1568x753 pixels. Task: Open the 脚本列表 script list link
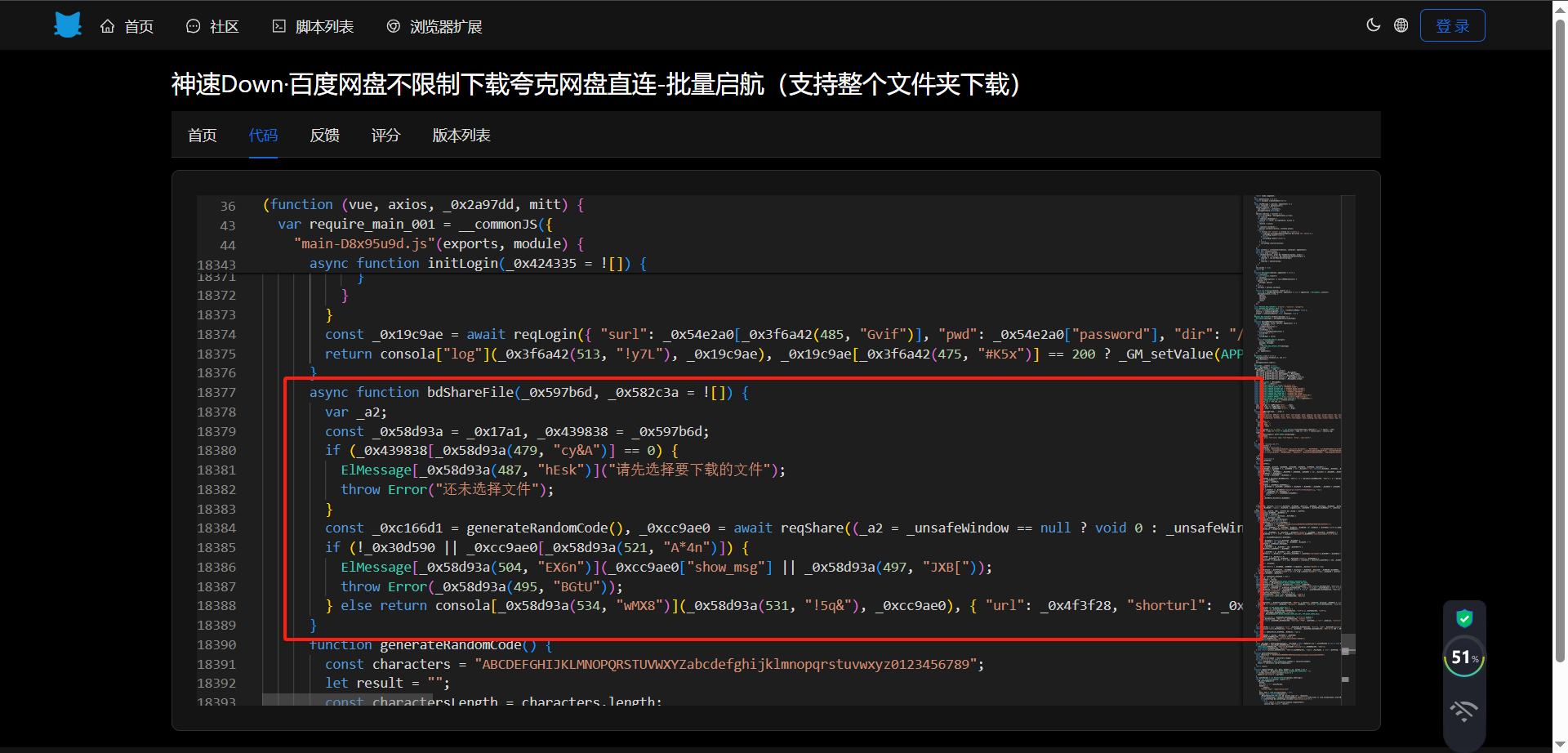(x=313, y=27)
